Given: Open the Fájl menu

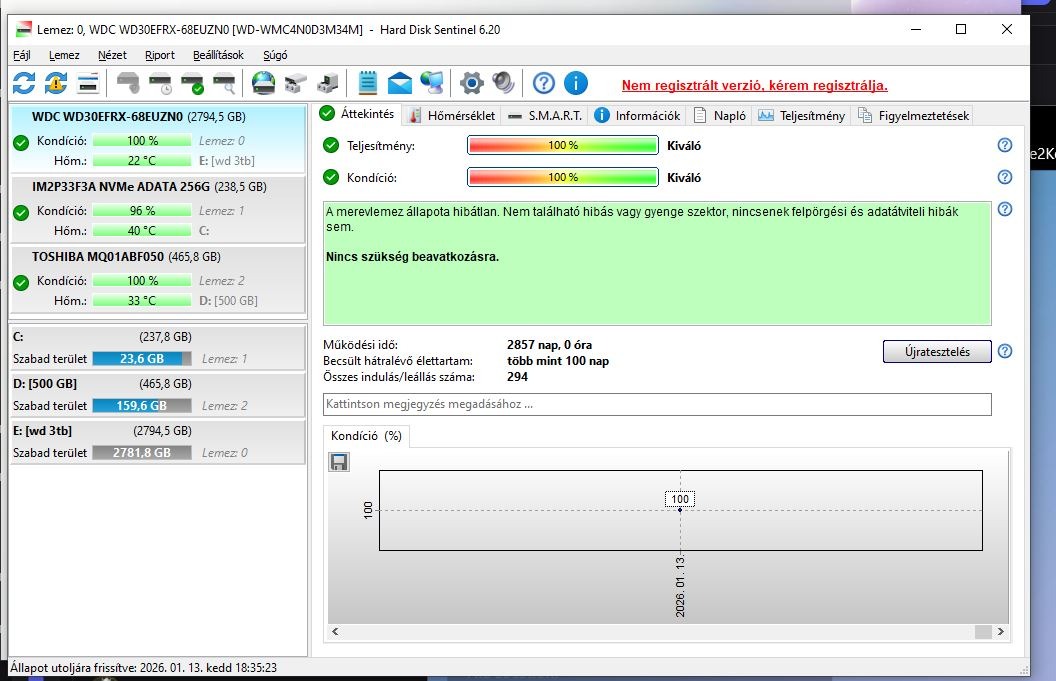Looking at the screenshot, I should pyautogui.click(x=22, y=55).
